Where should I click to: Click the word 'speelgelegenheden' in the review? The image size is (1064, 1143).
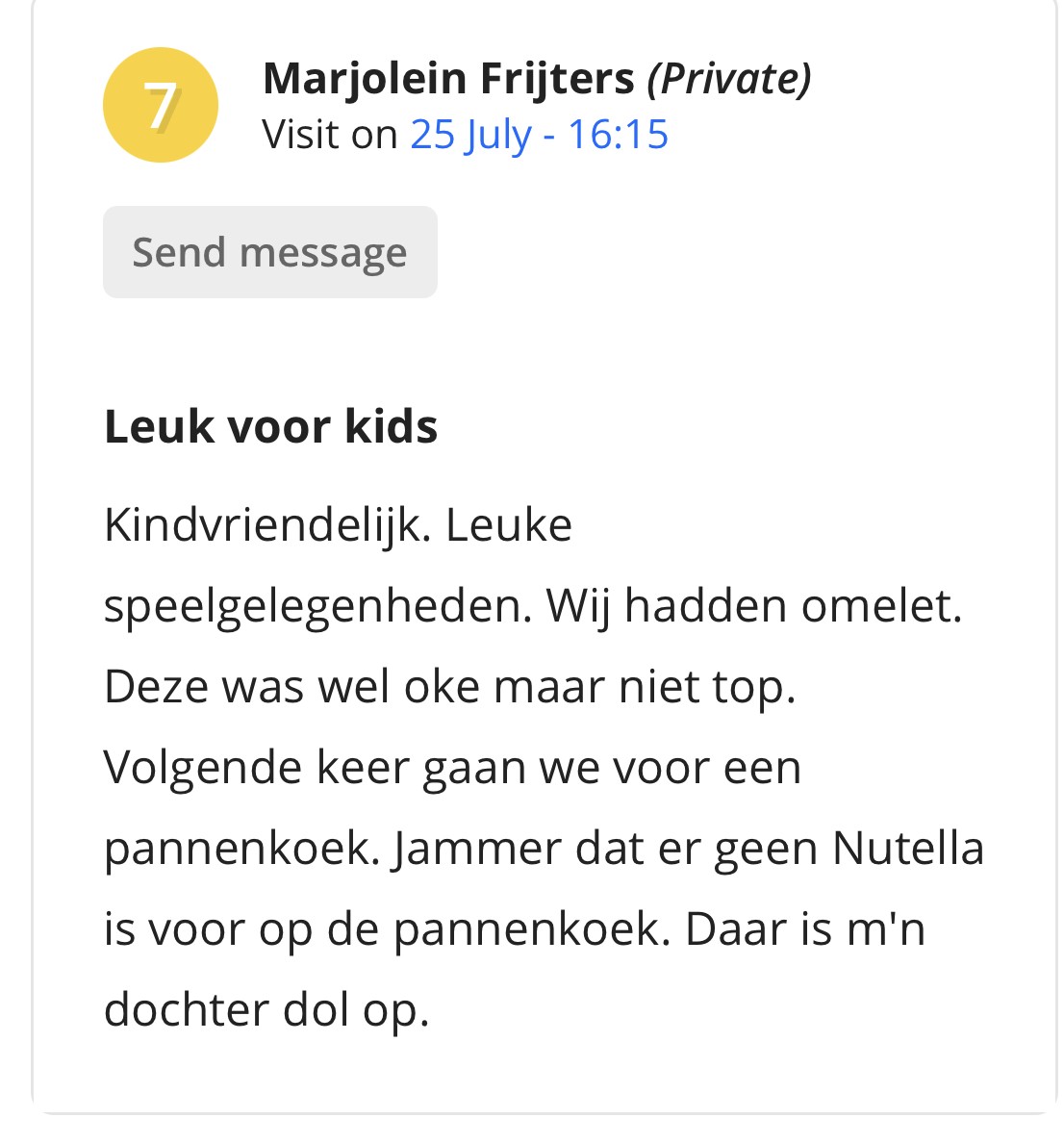(x=314, y=607)
